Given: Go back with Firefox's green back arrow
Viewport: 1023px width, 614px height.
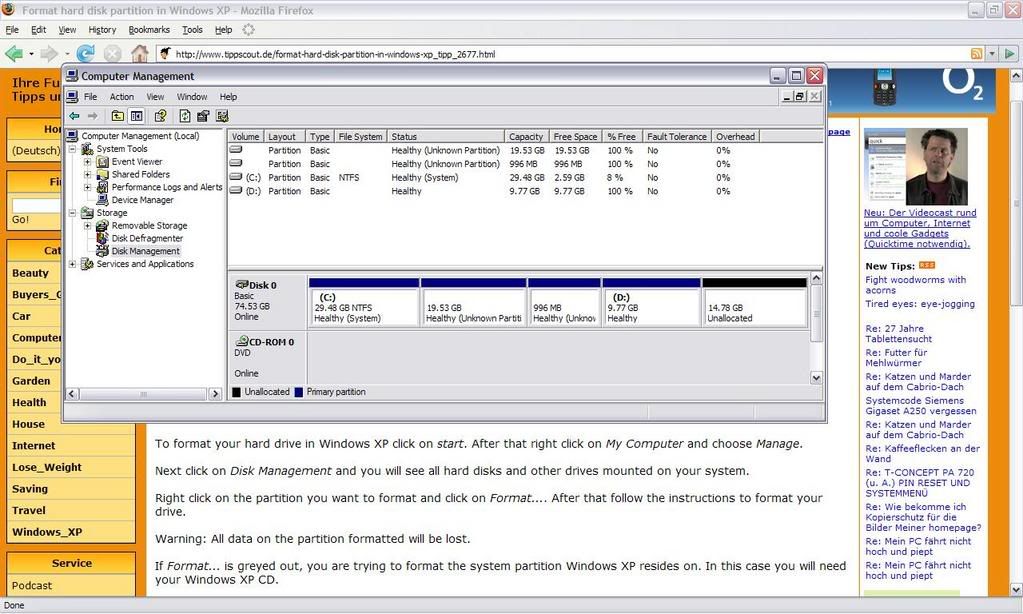Looking at the screenshot, I should [14, 54].
